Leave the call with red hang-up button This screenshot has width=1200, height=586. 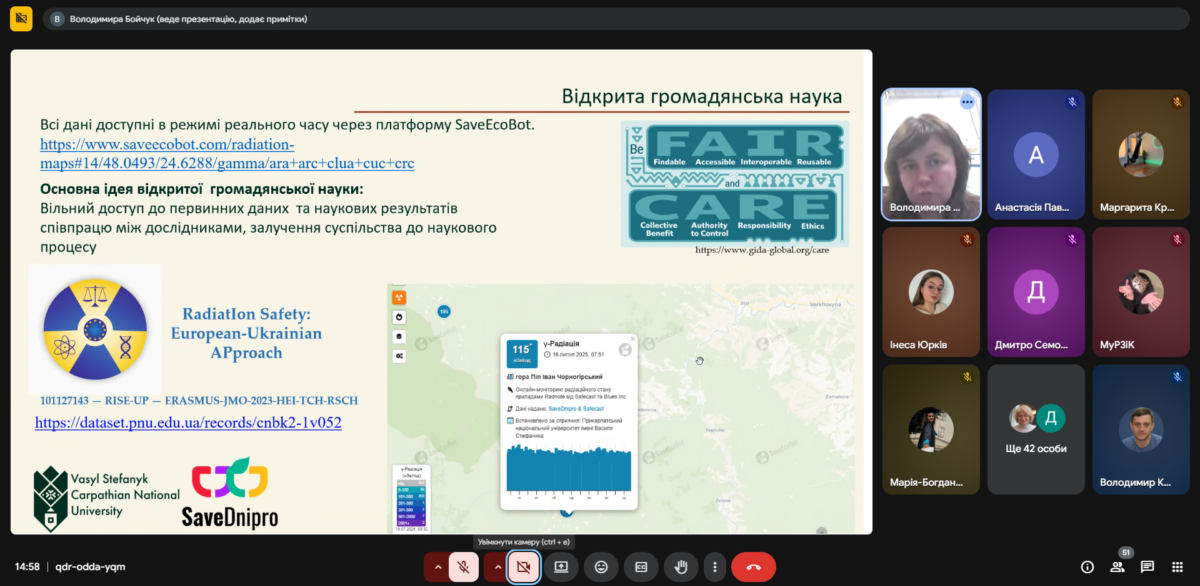753,567
